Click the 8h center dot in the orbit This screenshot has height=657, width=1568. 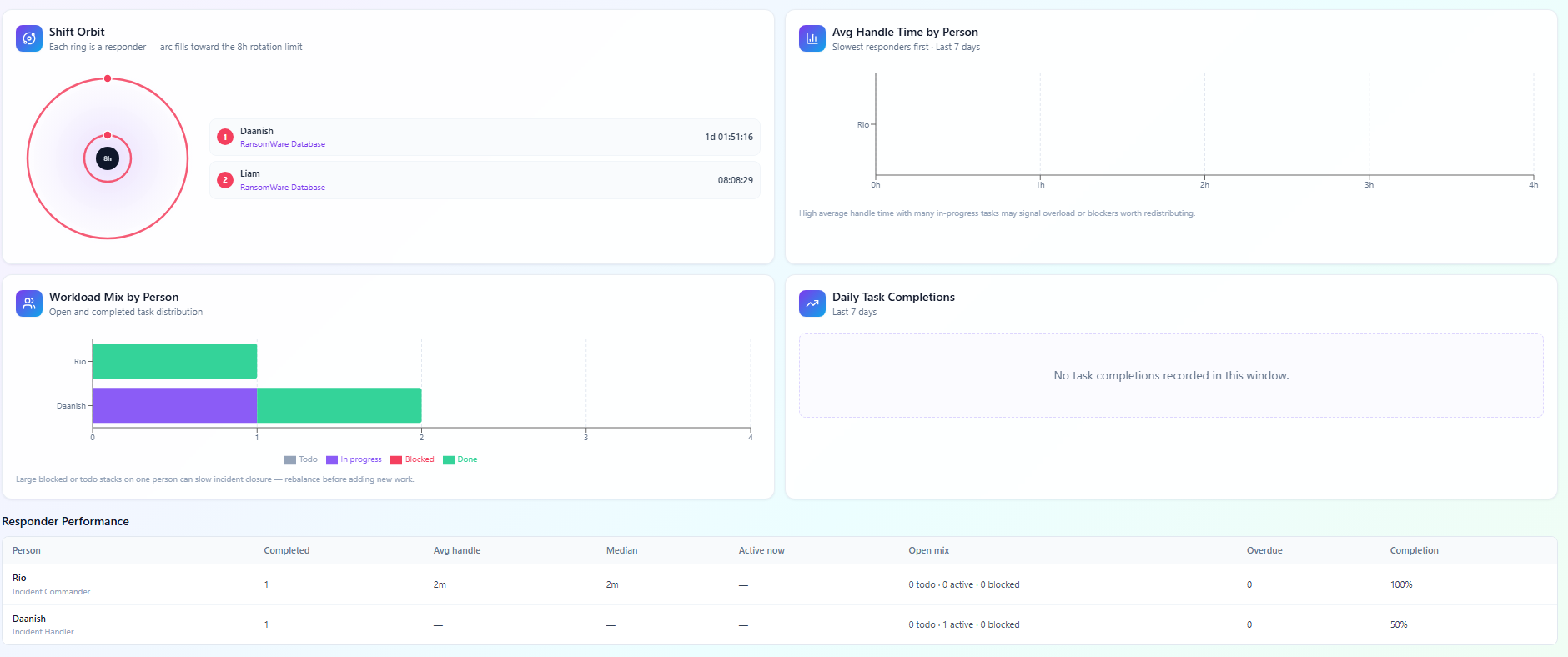tap(108, 158)
